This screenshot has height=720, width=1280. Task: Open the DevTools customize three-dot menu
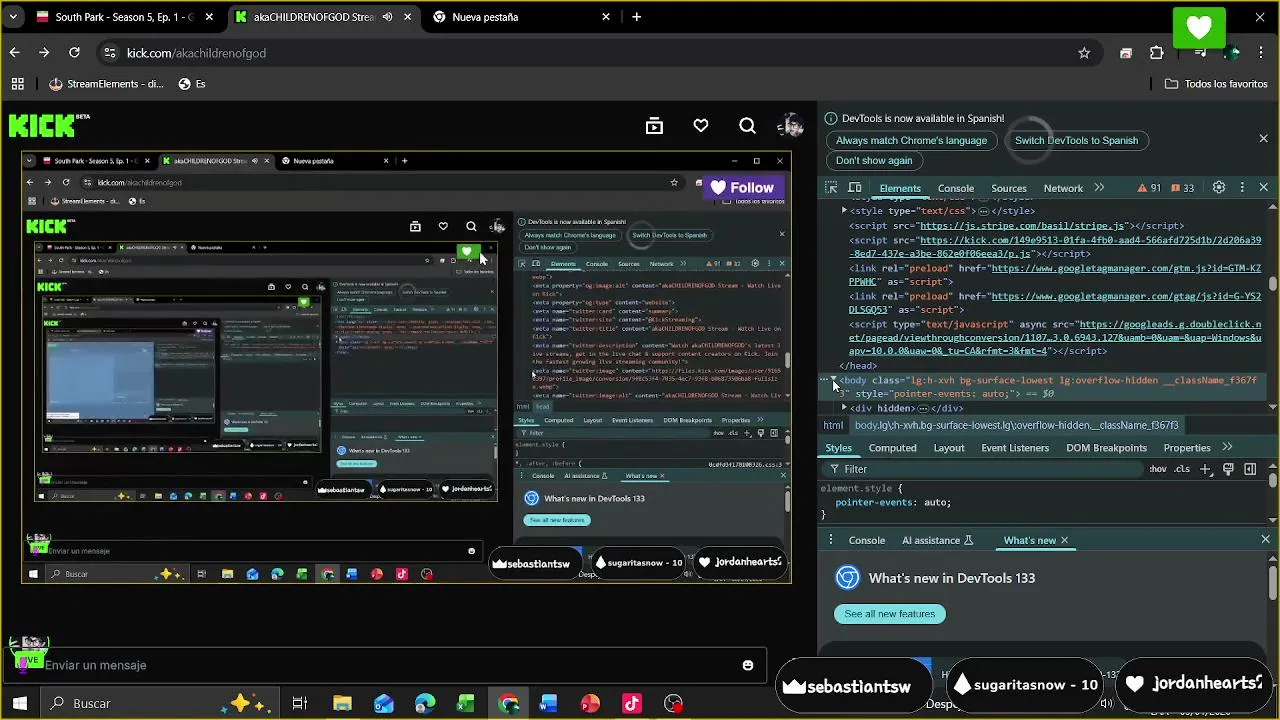coord(1242,188)
